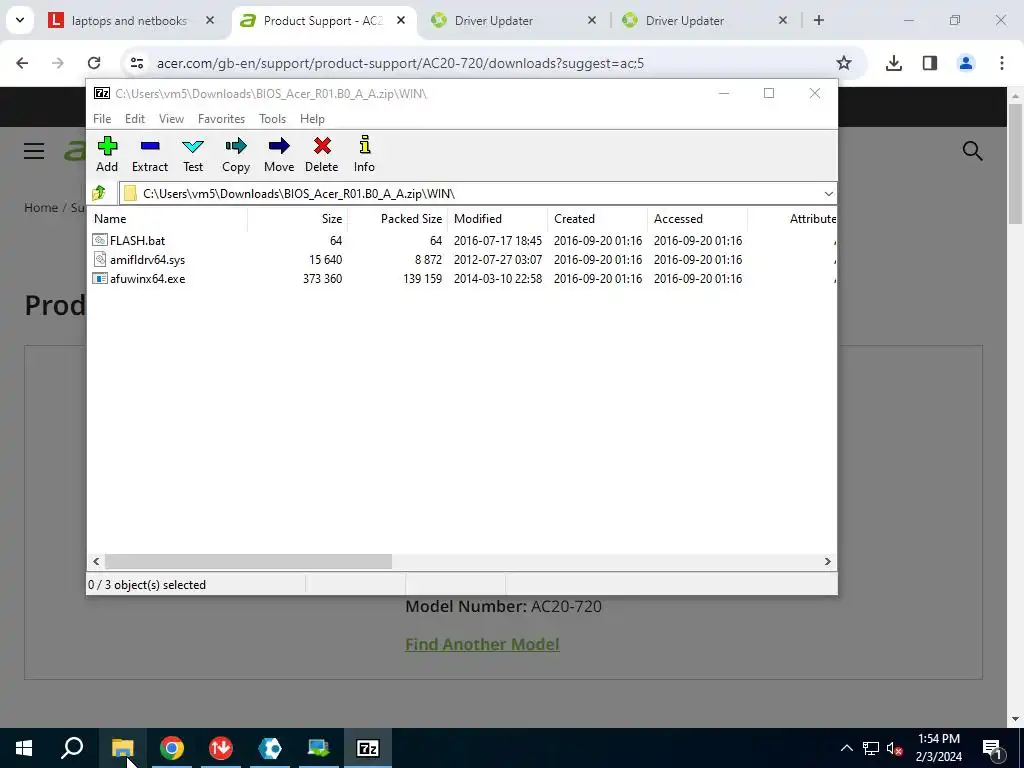The height and width of the screenshot is (768, 1024).
Task: Open the Chrome profile avatar
Action: coord(966,63)
